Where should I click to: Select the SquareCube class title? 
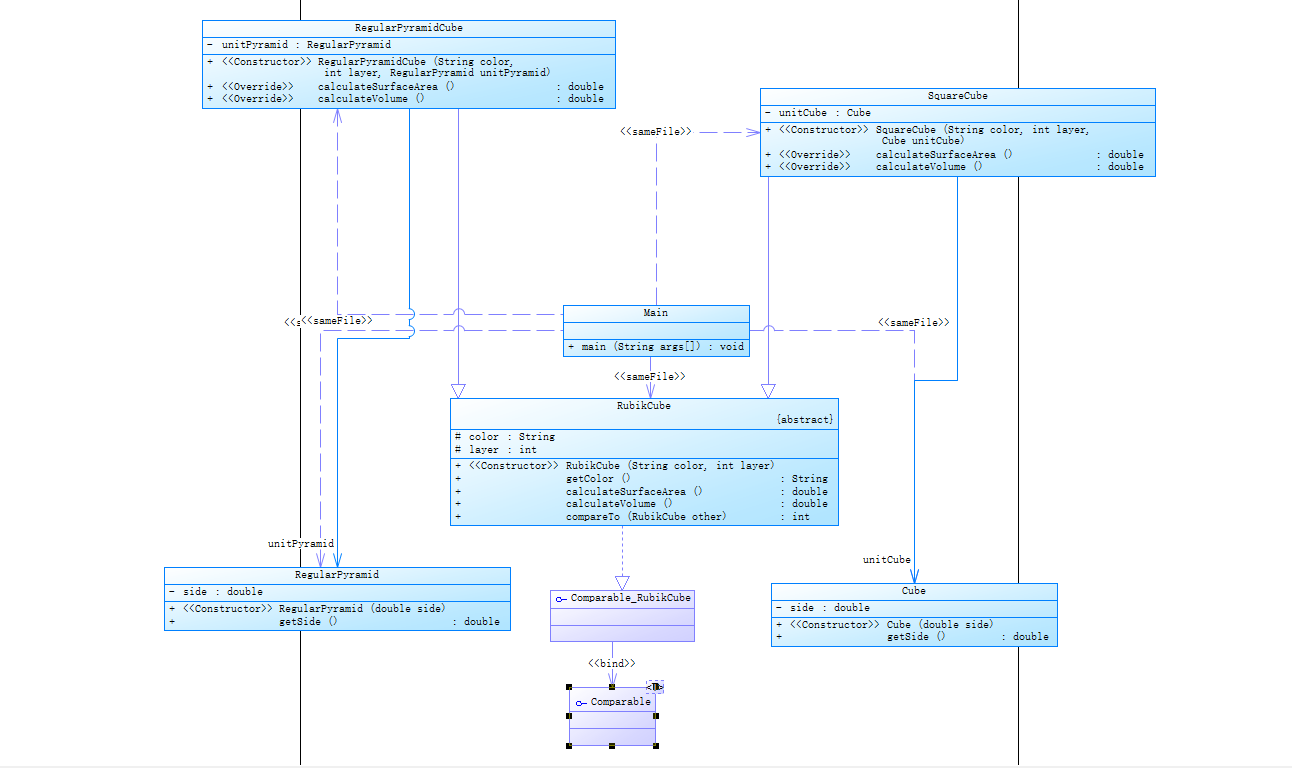click(x=958, y=96)
